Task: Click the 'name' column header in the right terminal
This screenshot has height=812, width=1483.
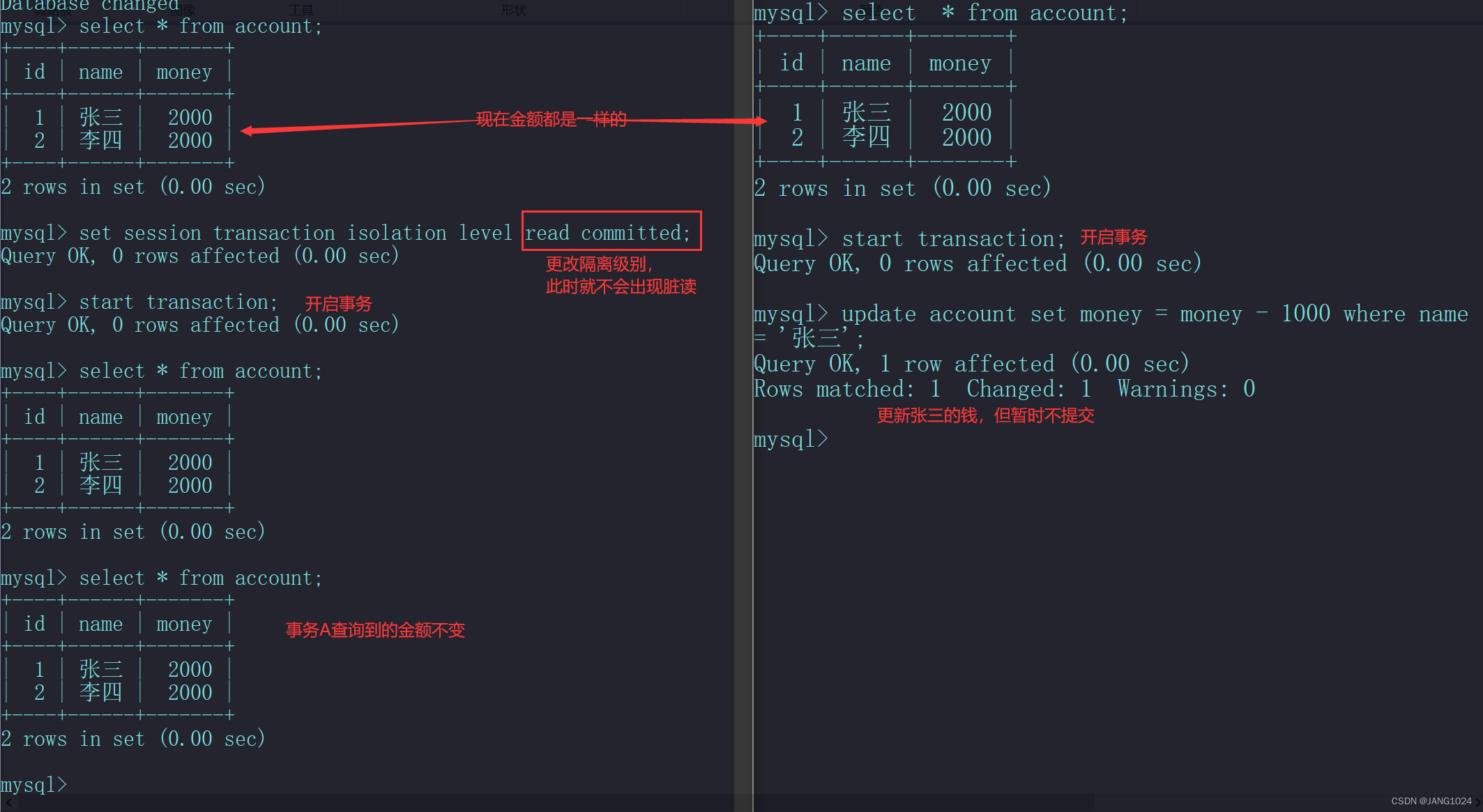Action: coord(866,63)
